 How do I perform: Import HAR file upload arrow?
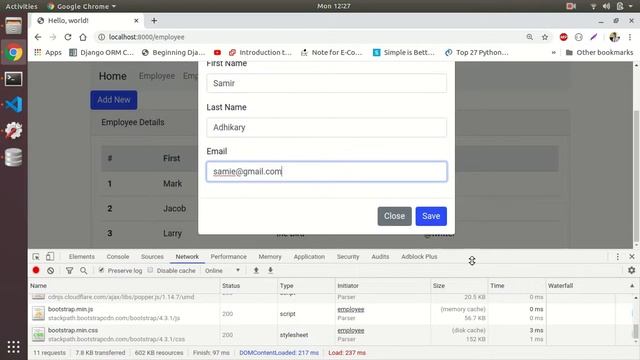coord(256,270)
